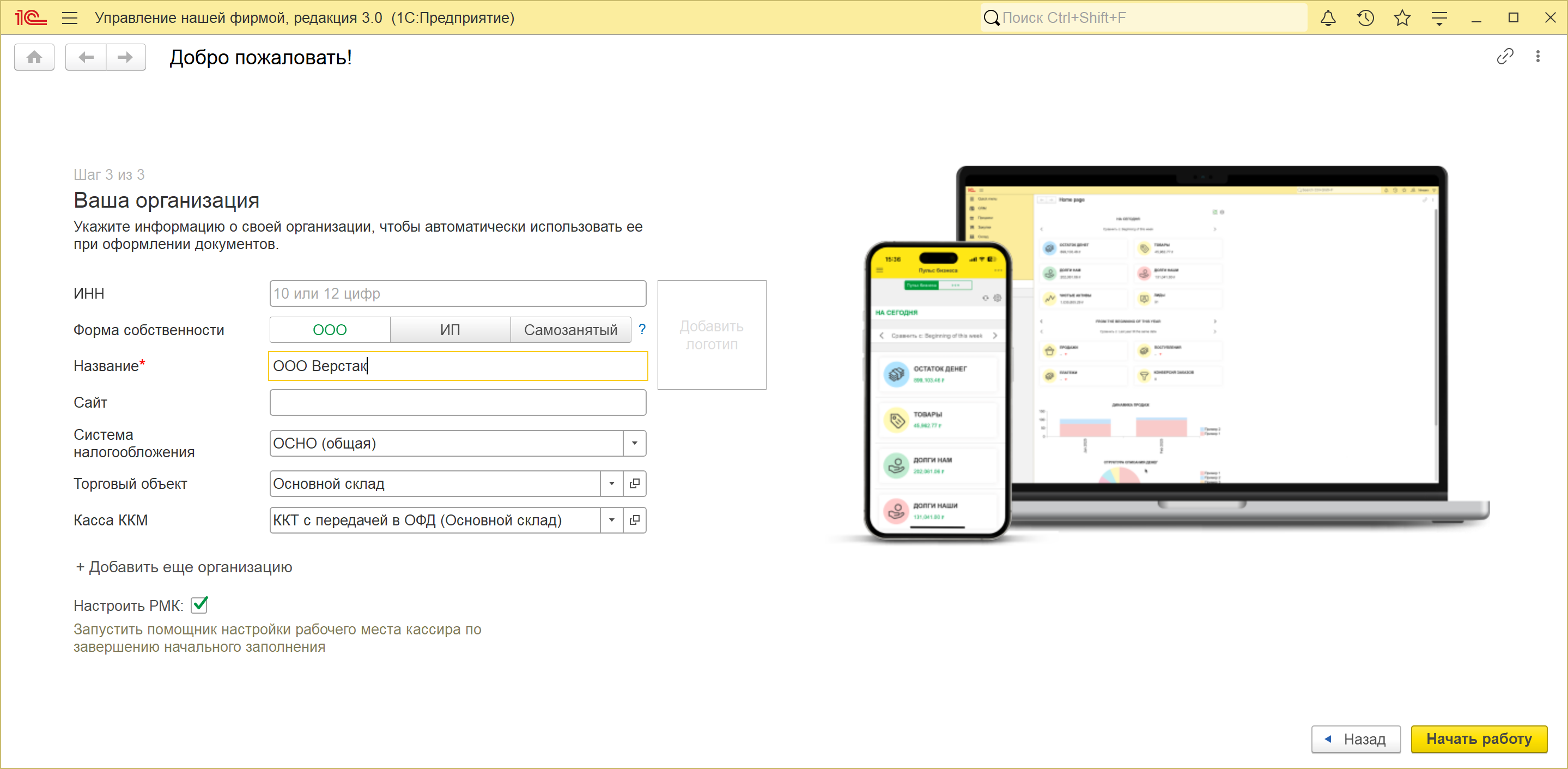Go to the home page icon
The width and height of the screenshot is (1568, 769).
pyautogui.click(x=34, y=57)
